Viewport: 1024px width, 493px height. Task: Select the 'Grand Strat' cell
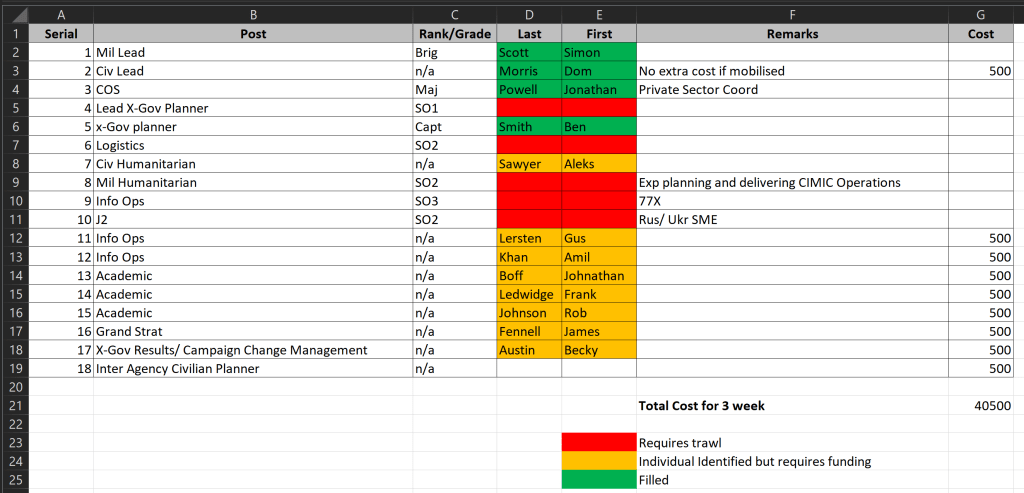pyautogui.click(x=253, y=332)
